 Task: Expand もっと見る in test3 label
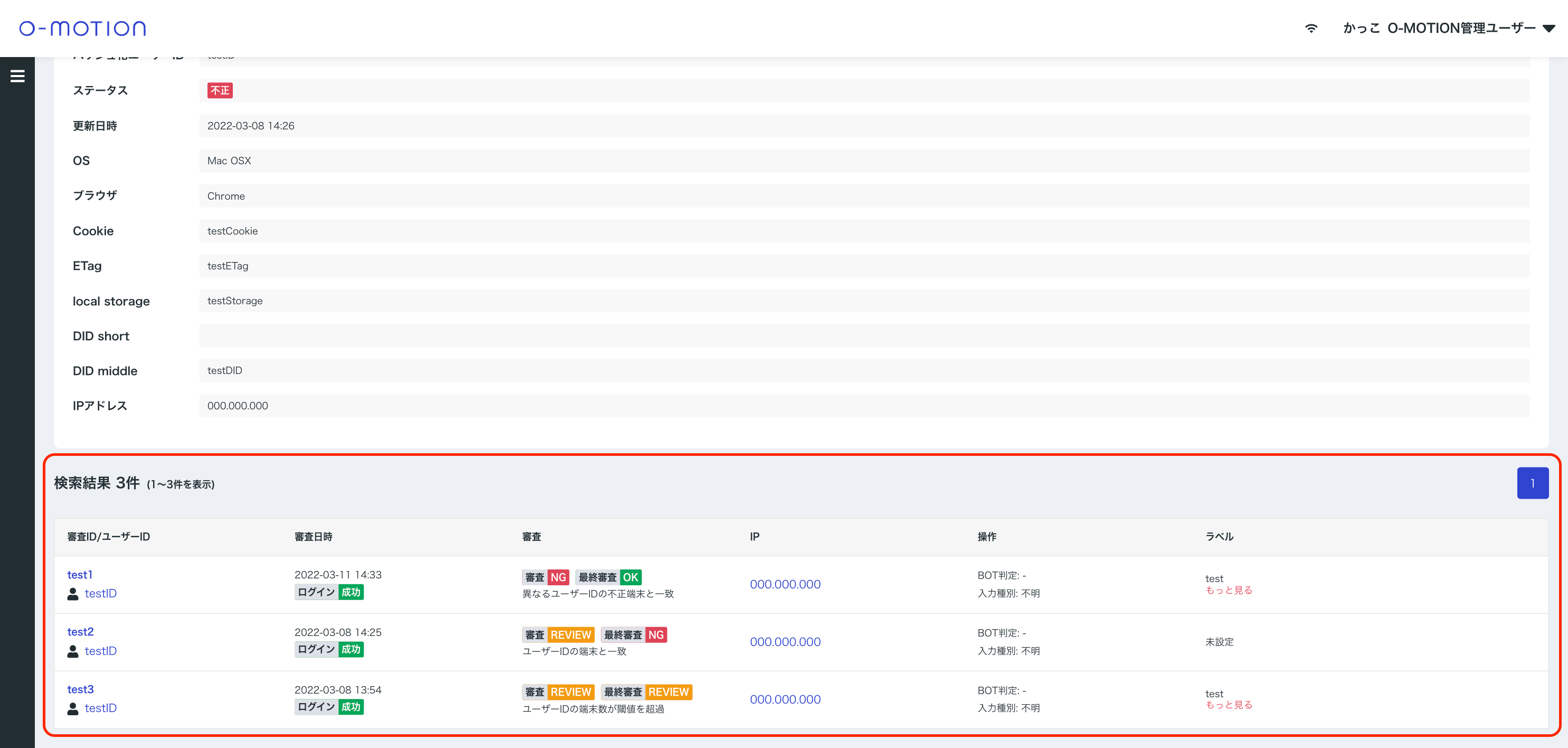[x=1229, y=705]
